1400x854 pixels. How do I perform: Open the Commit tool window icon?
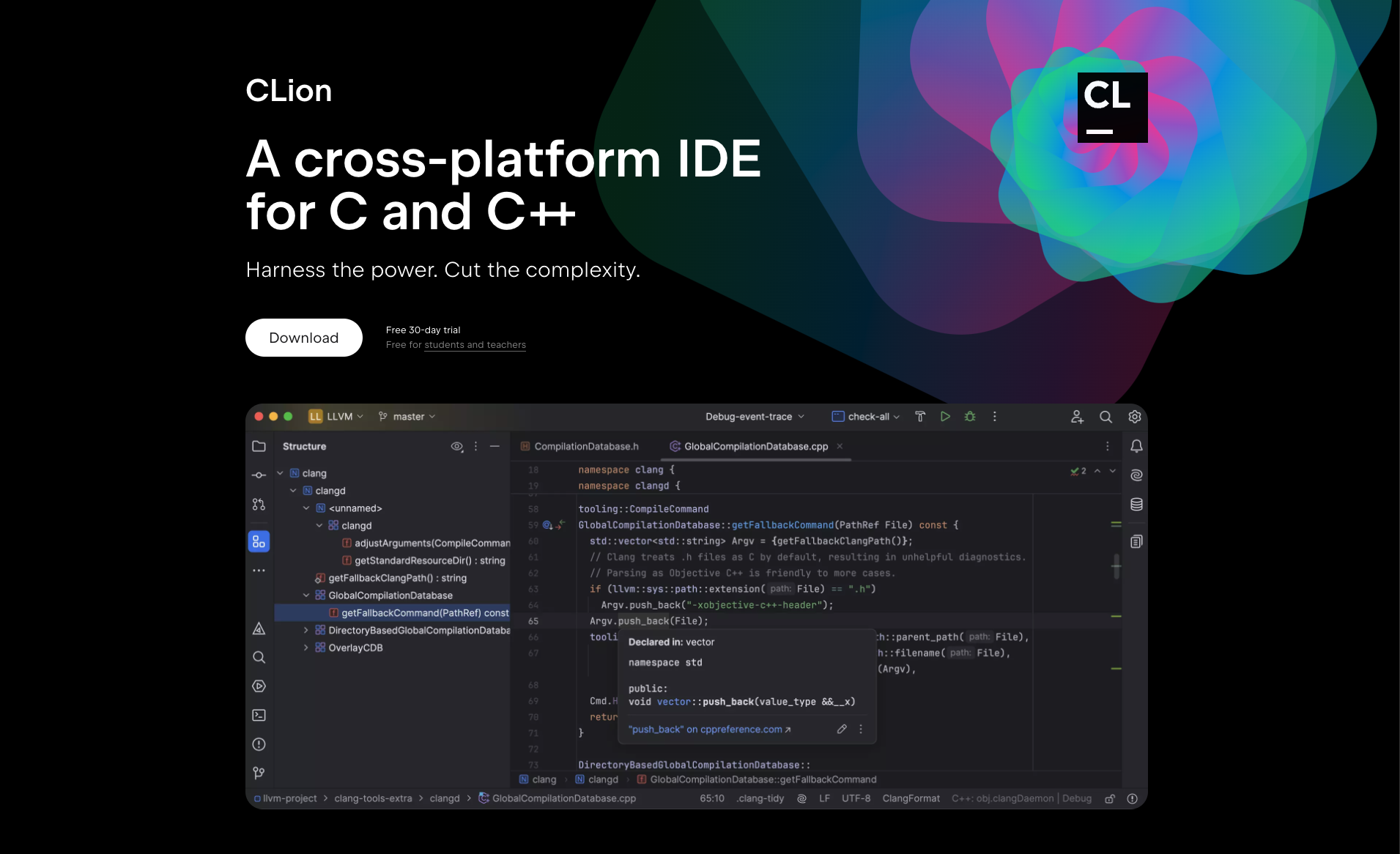[x=259, y=475]
